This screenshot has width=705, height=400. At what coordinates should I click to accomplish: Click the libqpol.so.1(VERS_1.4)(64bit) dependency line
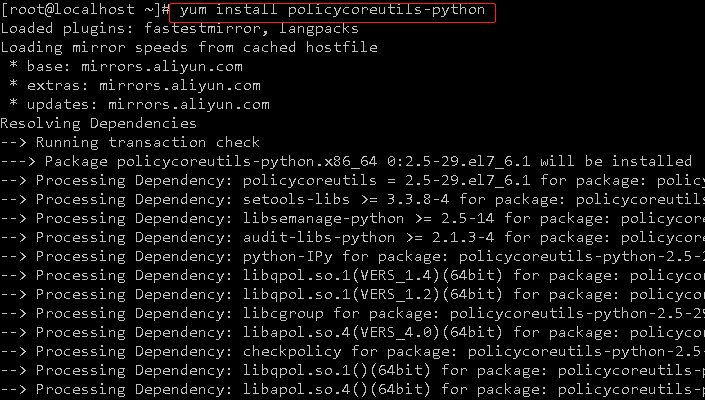[352, 276]
